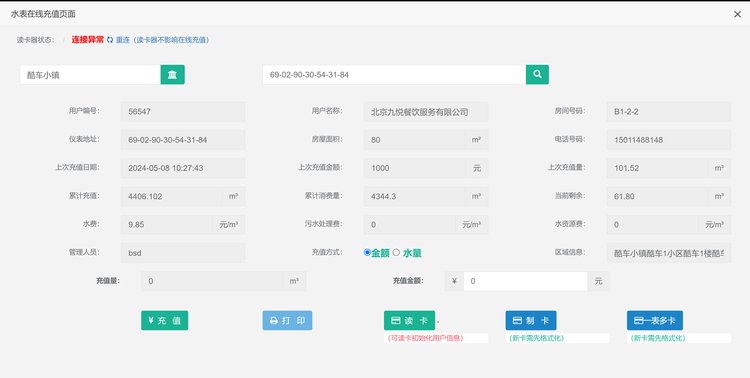Screen dimensions: 750x378
Task: Click the bank building icon button
Action: 172,75
